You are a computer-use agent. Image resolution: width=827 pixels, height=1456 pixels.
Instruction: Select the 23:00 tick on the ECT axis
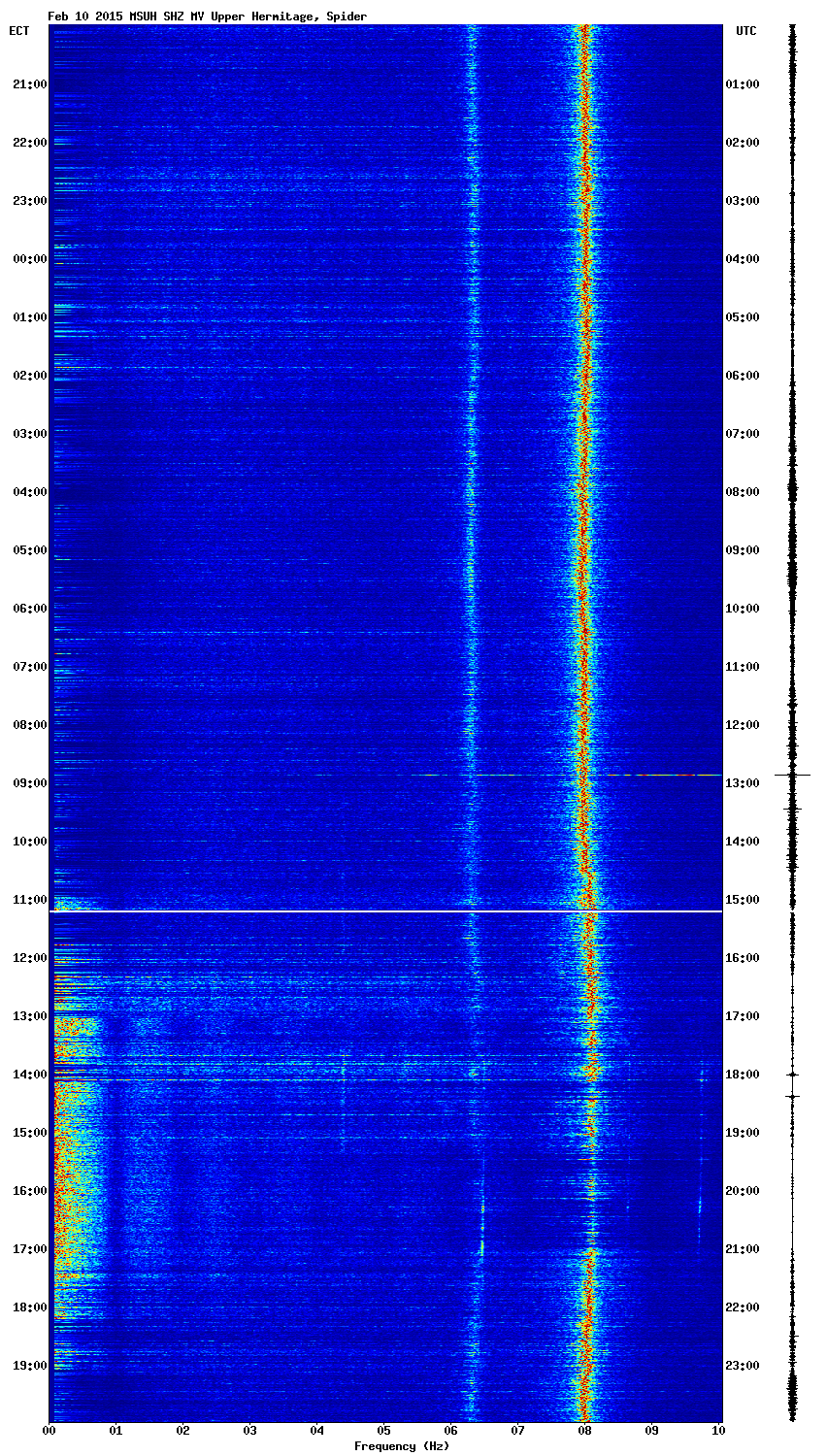click(29, 201)
